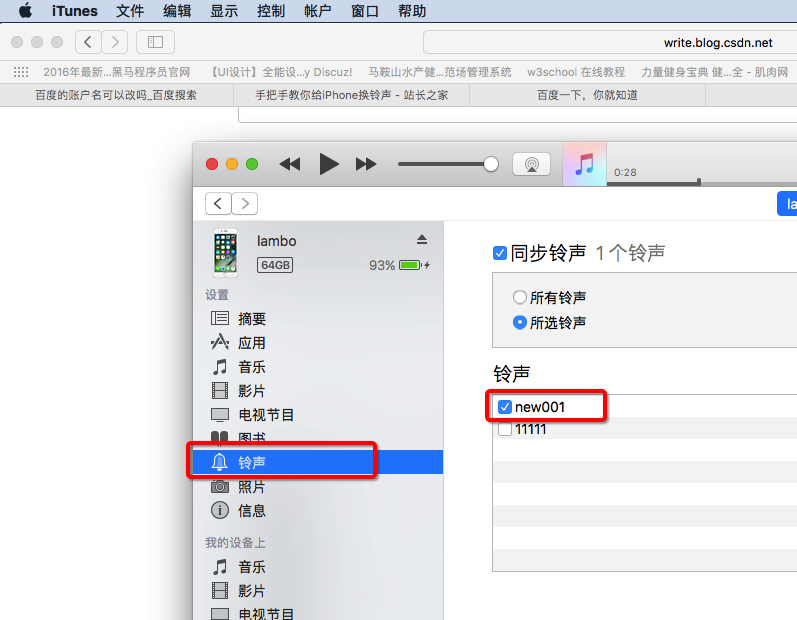
Task: Click the iTunes forward navigation arrow
Action: 244,204
